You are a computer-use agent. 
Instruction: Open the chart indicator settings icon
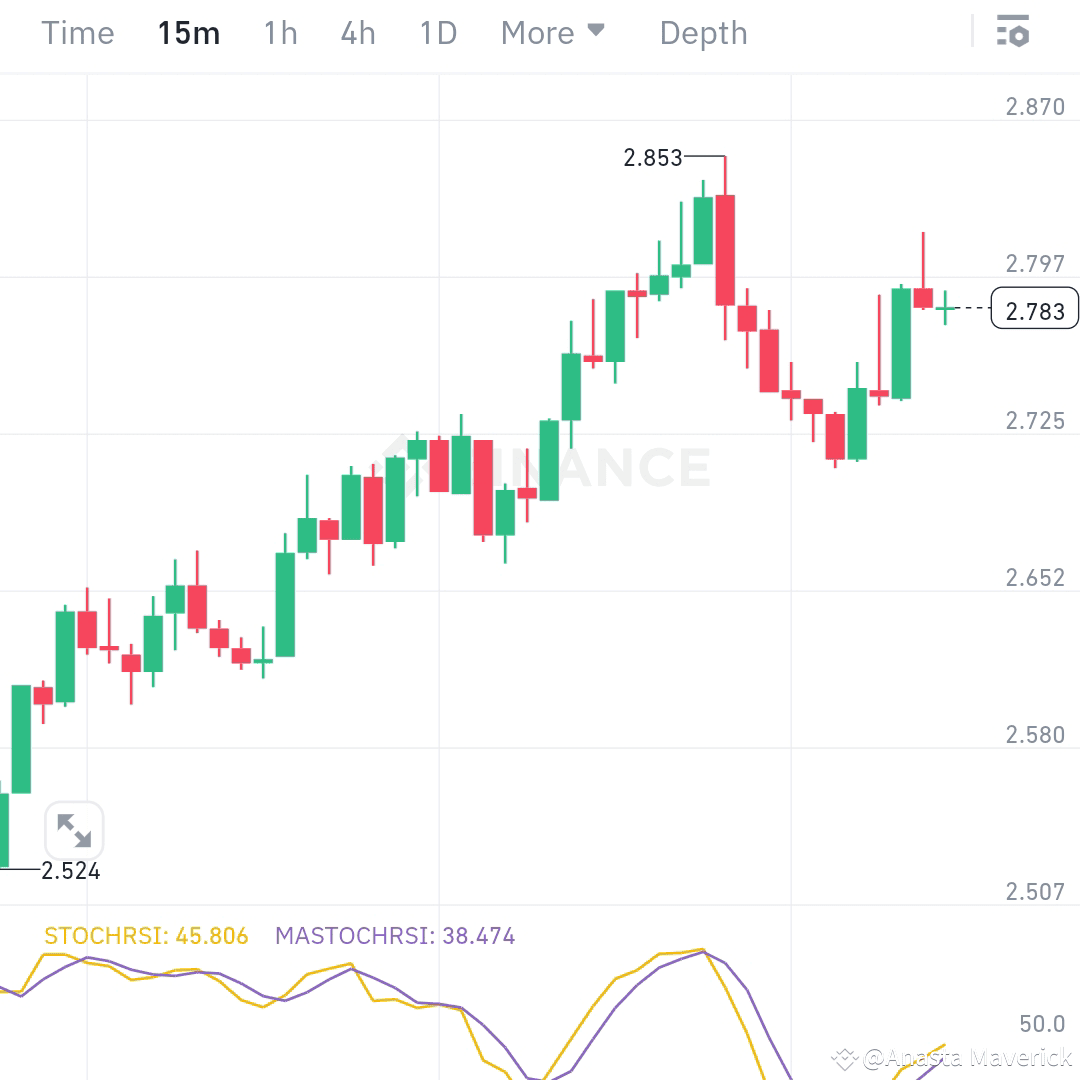coord(1014,32)
